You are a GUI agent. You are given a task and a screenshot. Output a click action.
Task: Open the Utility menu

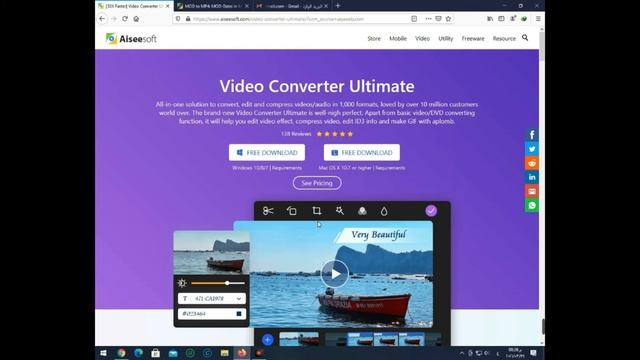coord(445,38)
